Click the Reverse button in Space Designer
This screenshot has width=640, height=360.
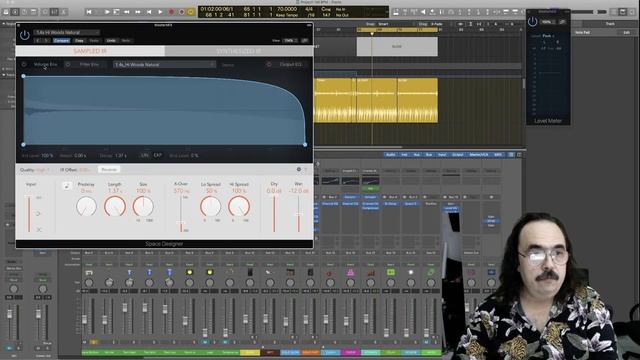109,169
